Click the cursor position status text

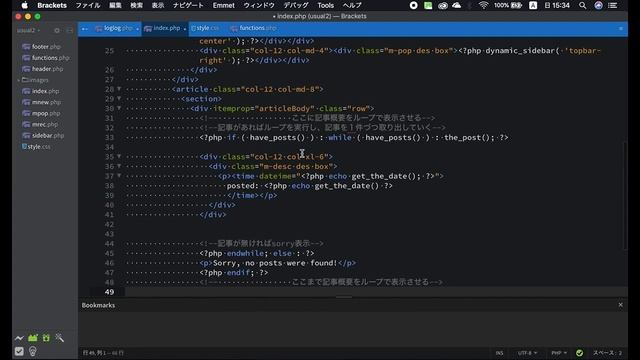103,353
